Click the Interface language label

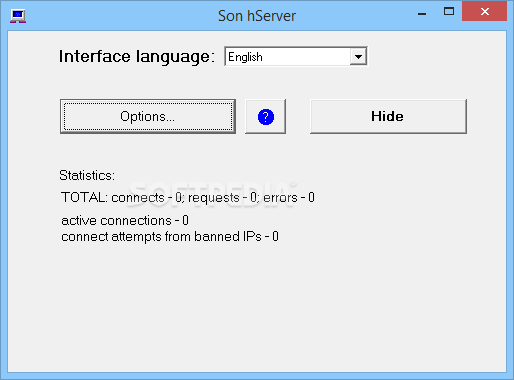tap(137, 56)
